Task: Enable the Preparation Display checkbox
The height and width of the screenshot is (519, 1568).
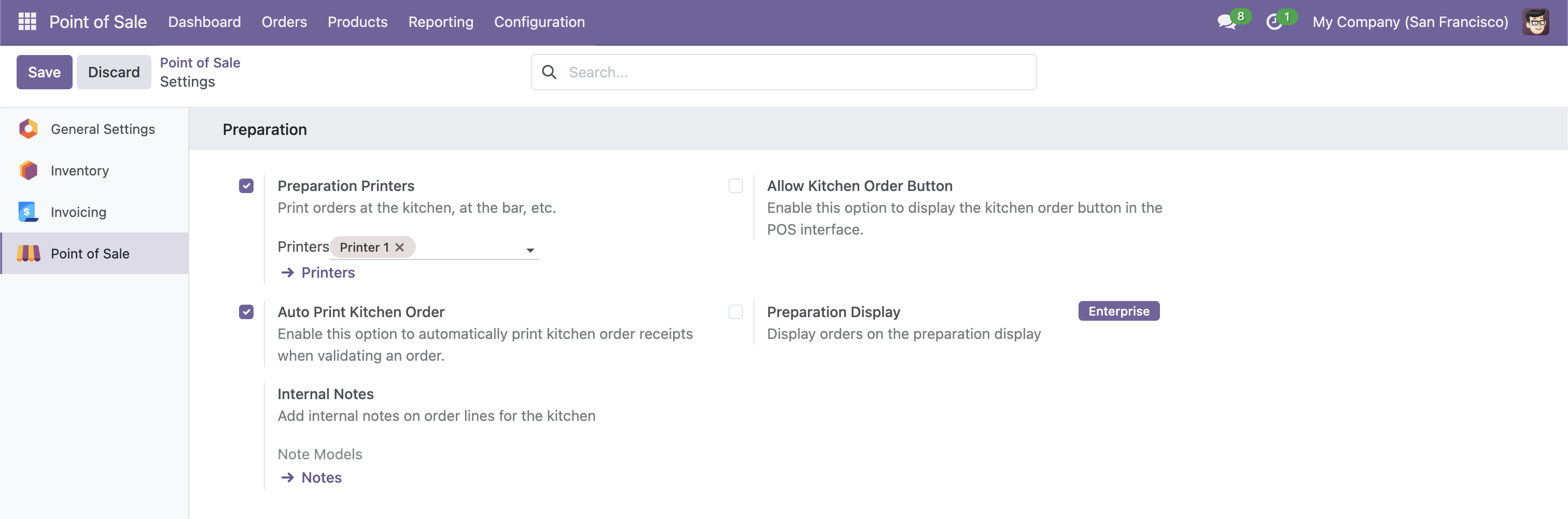Action: point(735,312)
